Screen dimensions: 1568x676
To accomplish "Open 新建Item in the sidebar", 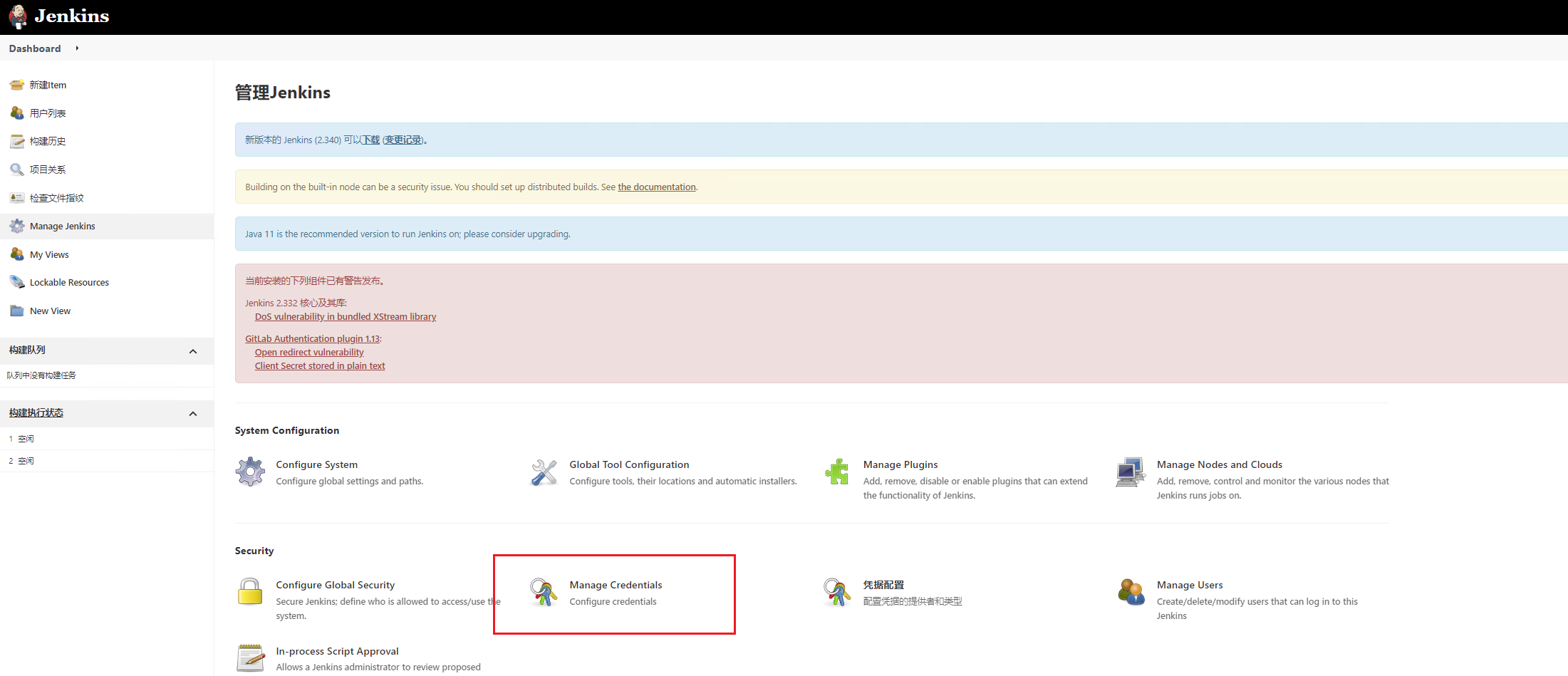I will 48,85.
